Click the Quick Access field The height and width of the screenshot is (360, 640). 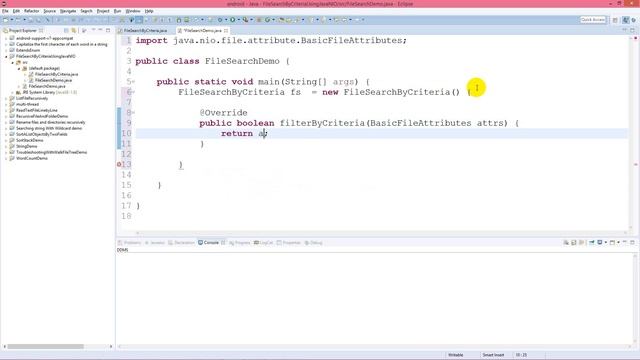click(593, 20)
